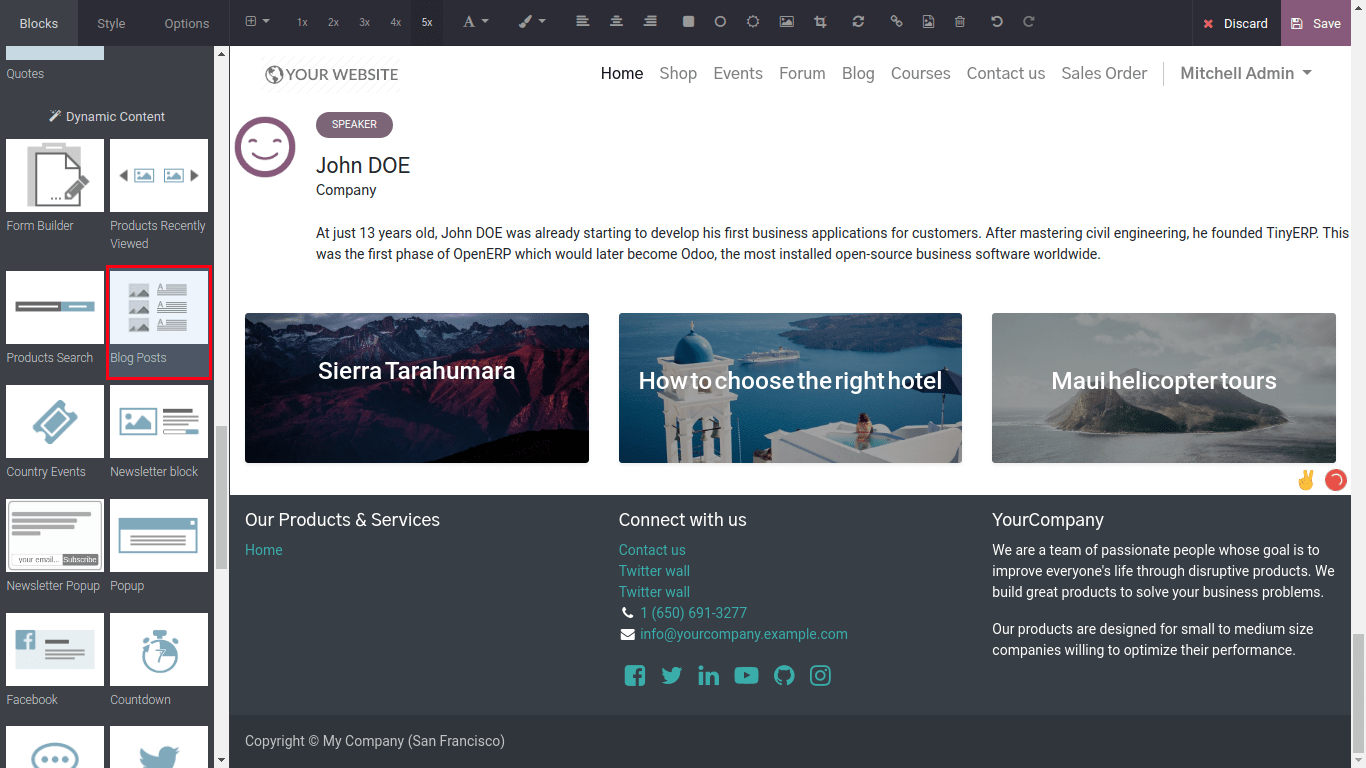This screenshot has height=768, width=1366.
Task: Set icon size to 2x
Action: tap(333, 22)
